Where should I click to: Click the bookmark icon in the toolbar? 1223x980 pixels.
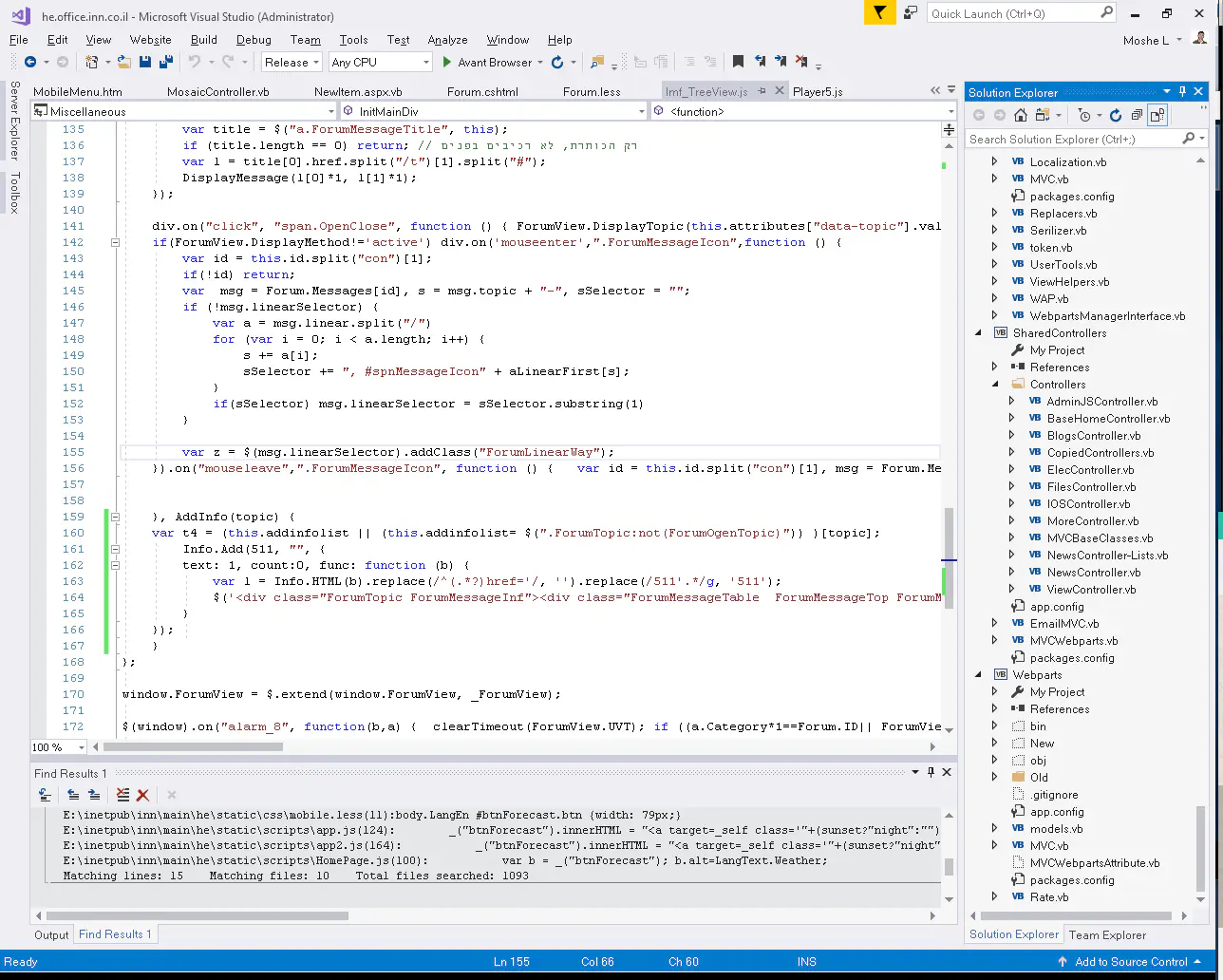[x=738, y=63]
